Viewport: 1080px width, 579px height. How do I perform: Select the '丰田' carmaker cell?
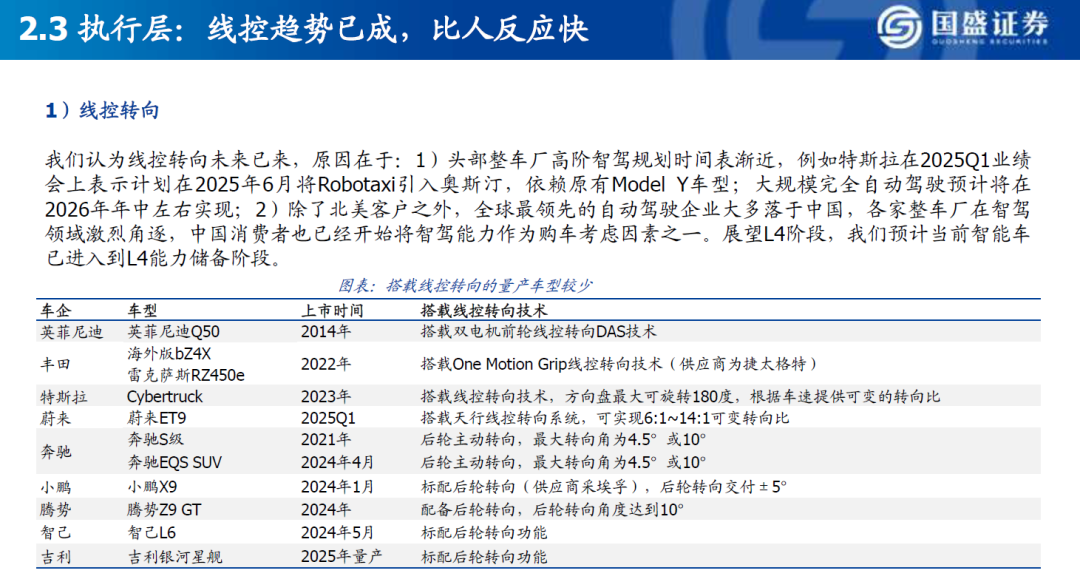(x=56, y=364)
